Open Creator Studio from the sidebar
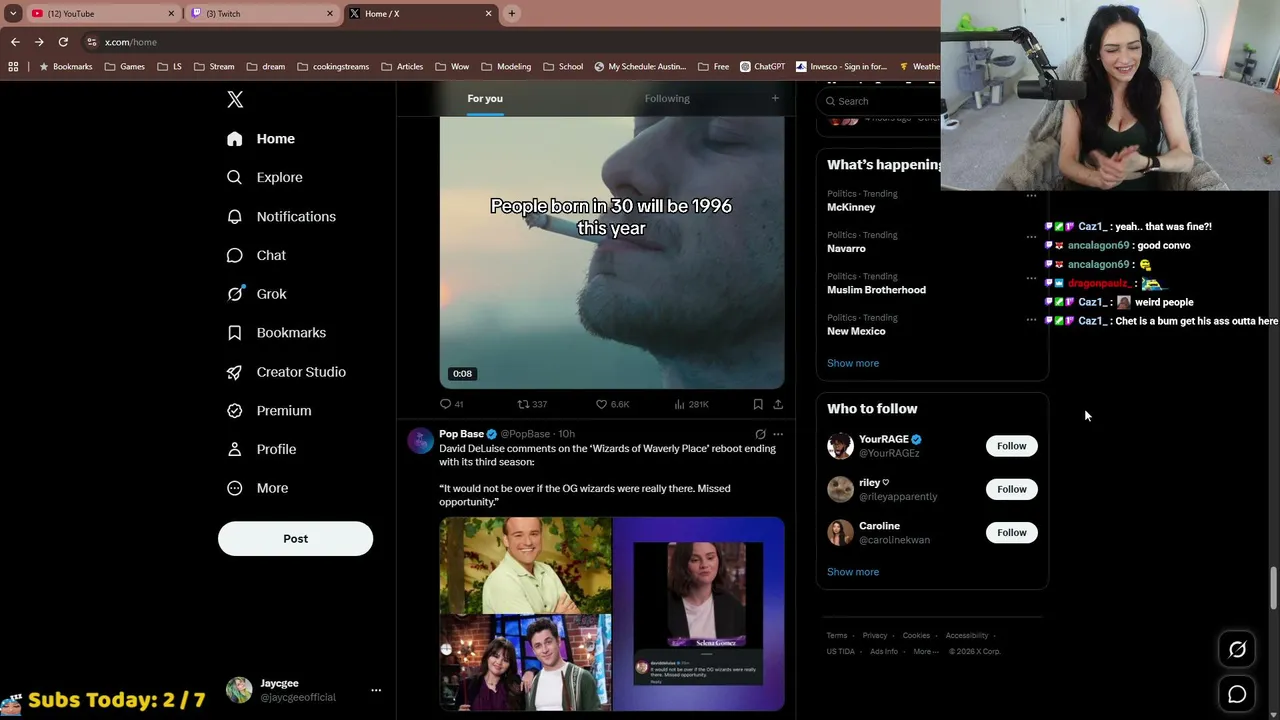This screenshot has width=1280, height=720. tap(287, 372)
